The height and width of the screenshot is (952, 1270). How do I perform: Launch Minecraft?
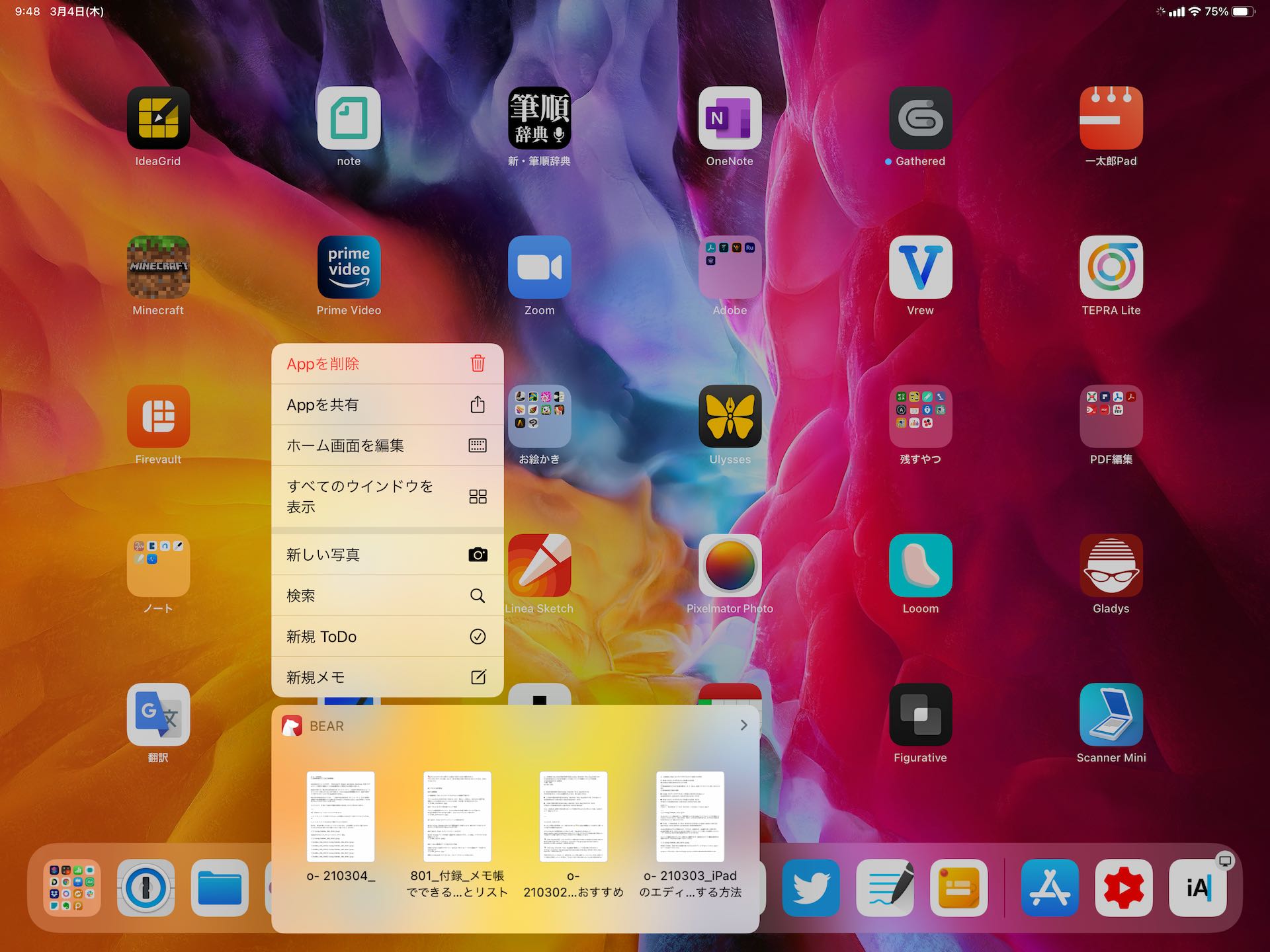158,267
